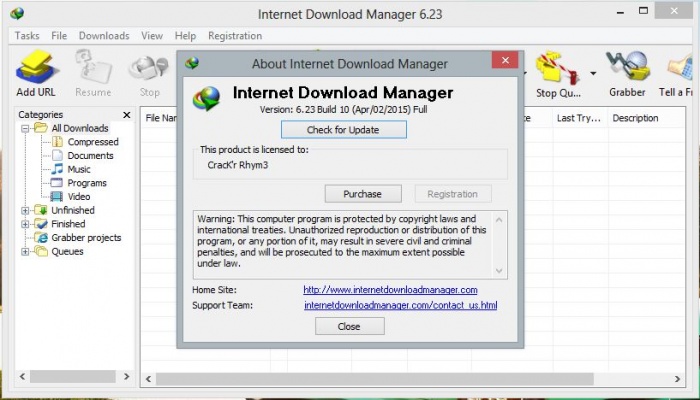Close the Categories panel
This screenshot has height=400, width=700.
click(x=127, y=115)
